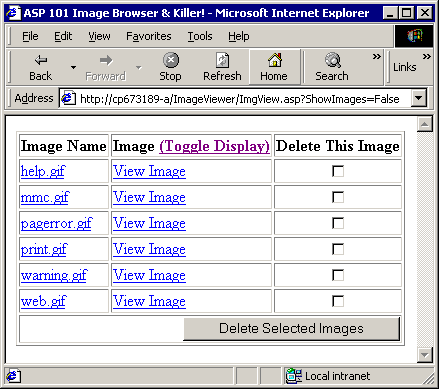
Task: Open the print.gif file link
Action: tap(44, 249)
